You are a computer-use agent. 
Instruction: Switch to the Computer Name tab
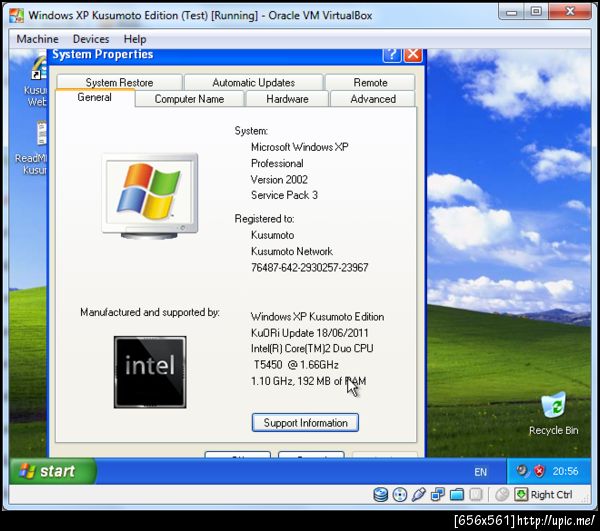pos(189,99)
